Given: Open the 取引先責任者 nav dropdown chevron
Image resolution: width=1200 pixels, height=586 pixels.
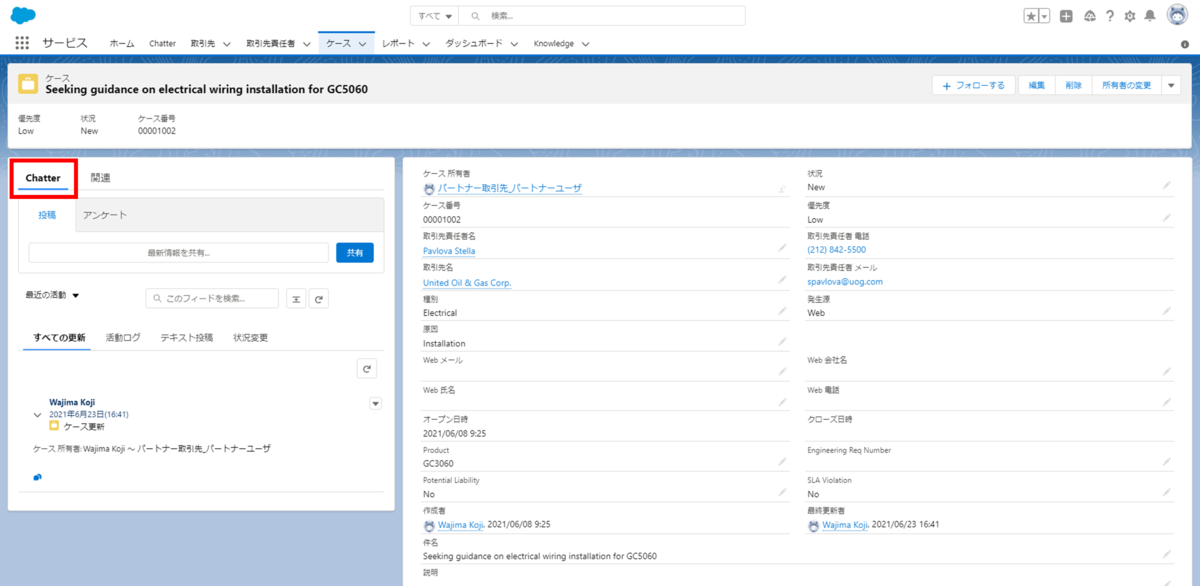Looking at the screenshot, I should click(306, 44).
